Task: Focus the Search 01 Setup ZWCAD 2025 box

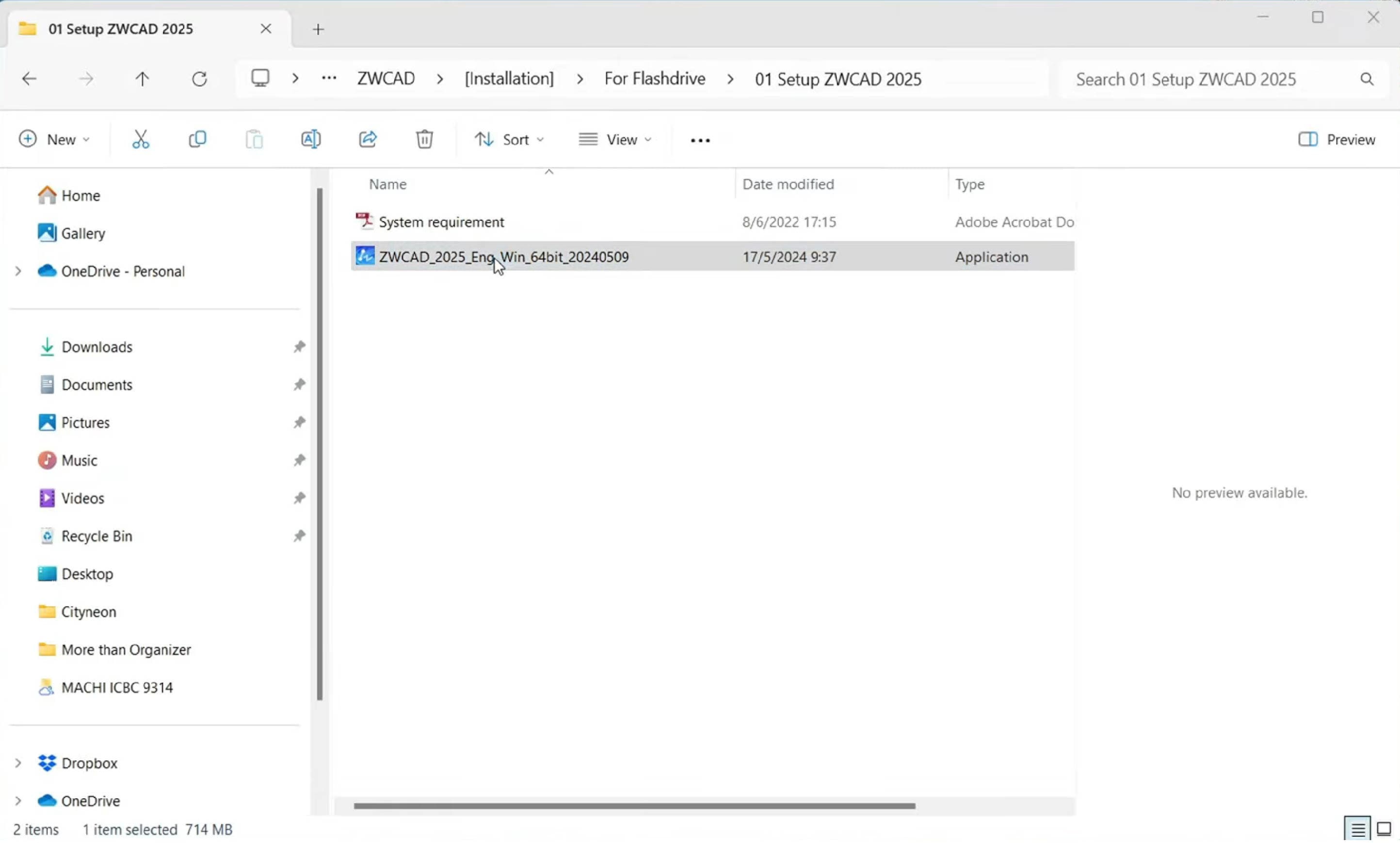Action: click(1224, 79)
